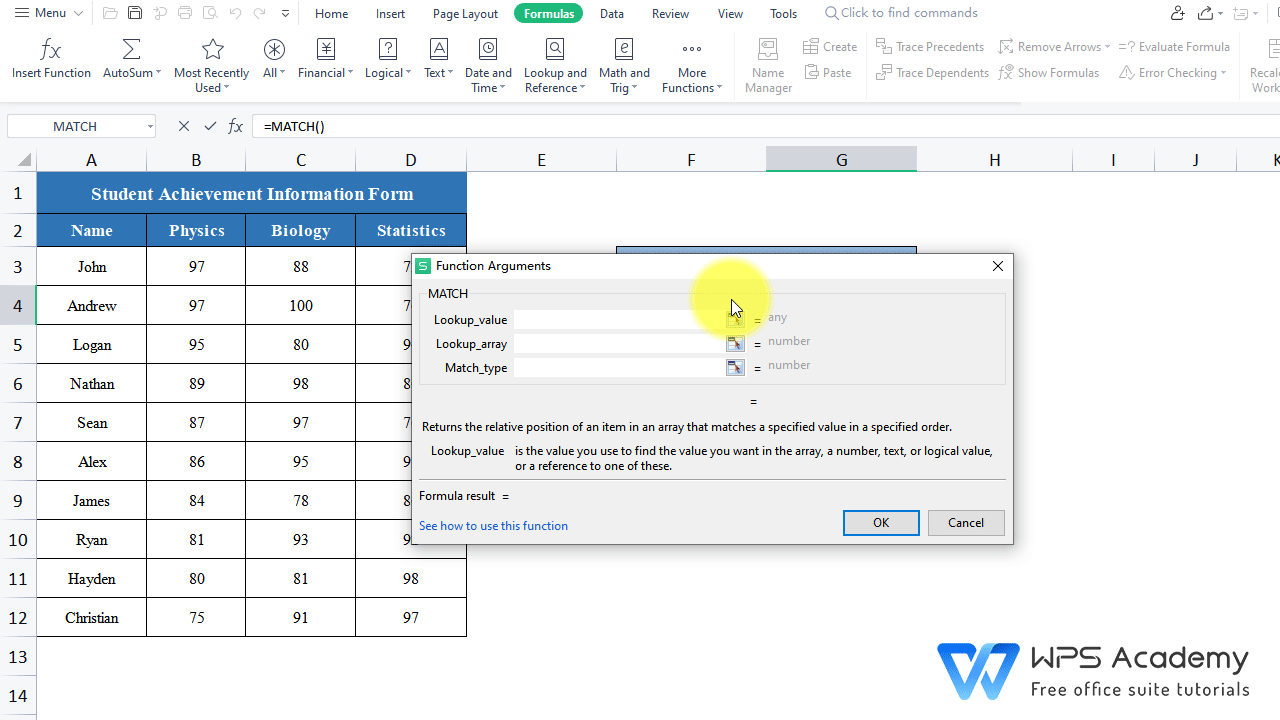This screenshot has height=720, width=1280.
Task: Open the Math and Trig functions
Action: 624,60
